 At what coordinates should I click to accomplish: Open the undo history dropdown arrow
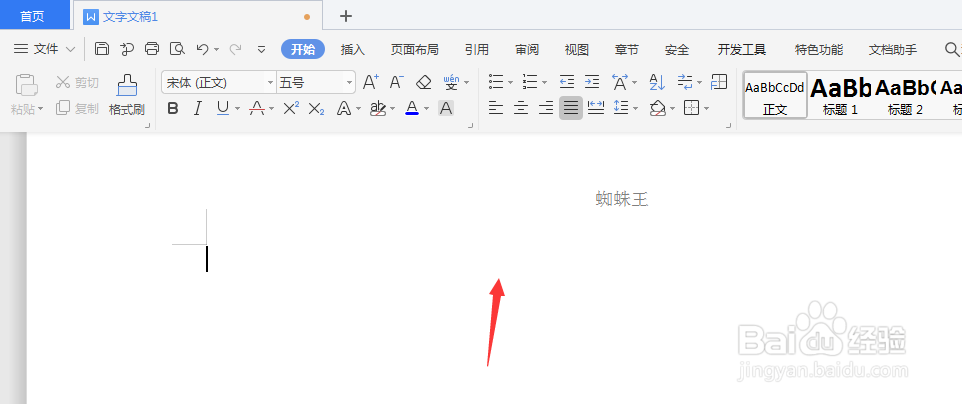pos(216,50)
